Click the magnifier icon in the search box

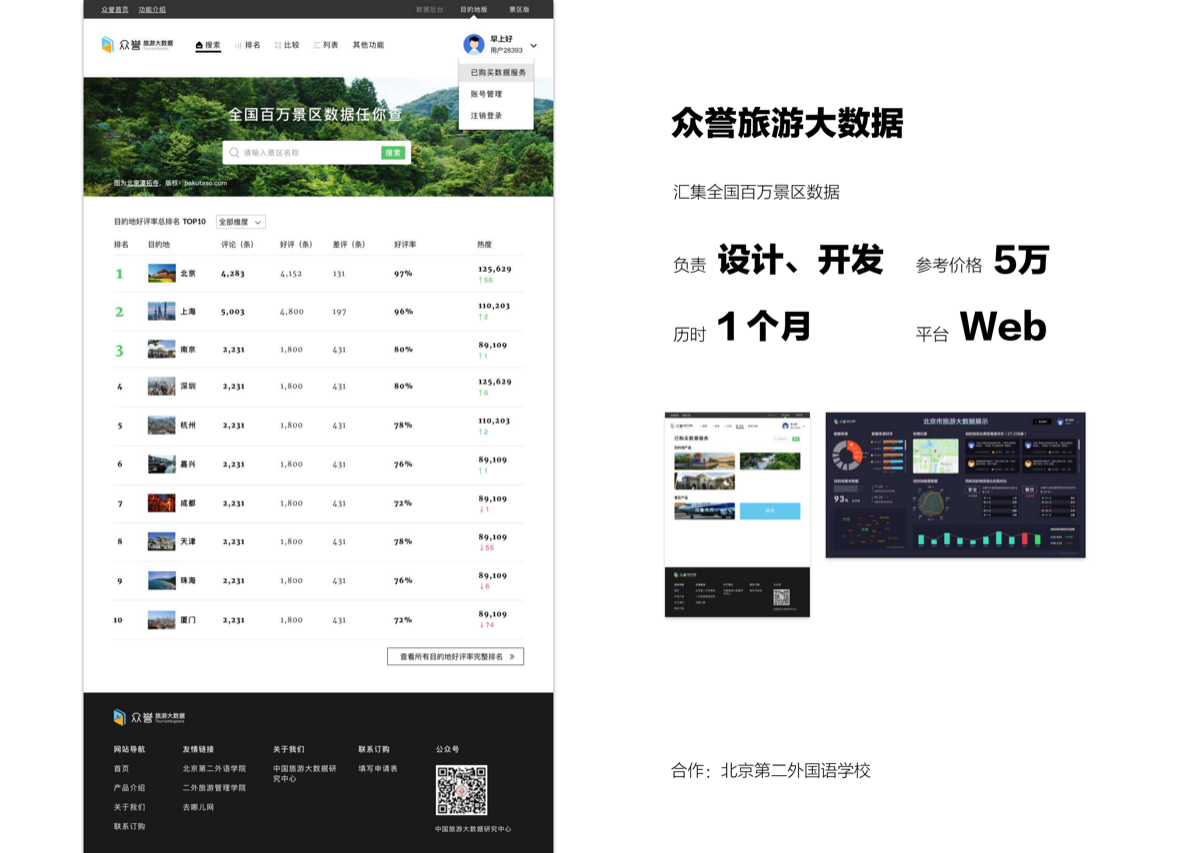[x=234, y=153]
